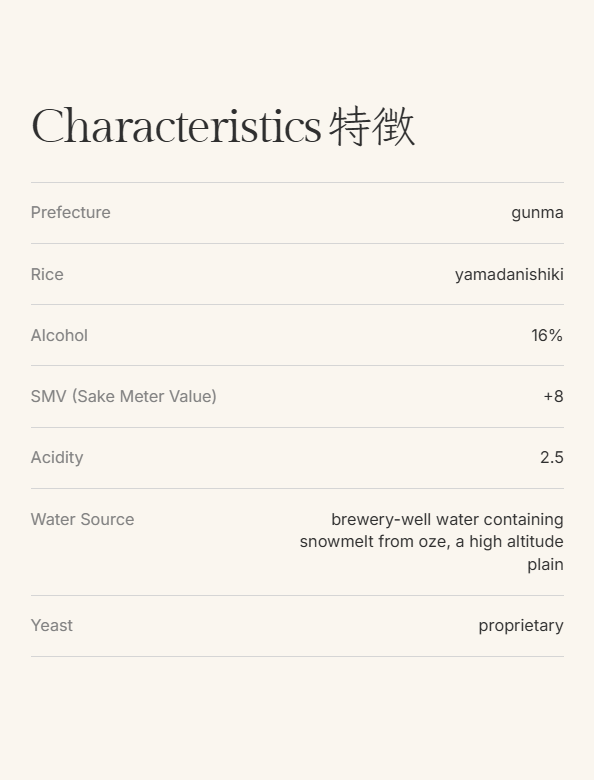This screenshot has height=780, width=594.
Task: Click the 'Sake Meter Value' parenthetical text
Action: click(x=144, y=396)
